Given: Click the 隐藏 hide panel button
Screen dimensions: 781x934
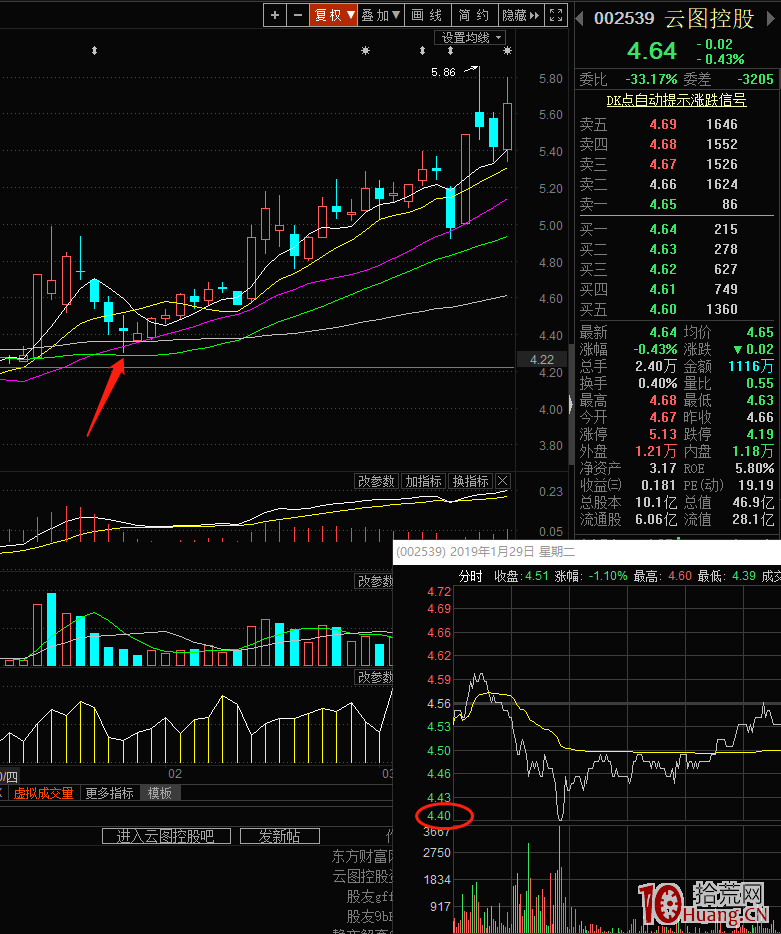Looking at the screenshot, I should 521,15.
